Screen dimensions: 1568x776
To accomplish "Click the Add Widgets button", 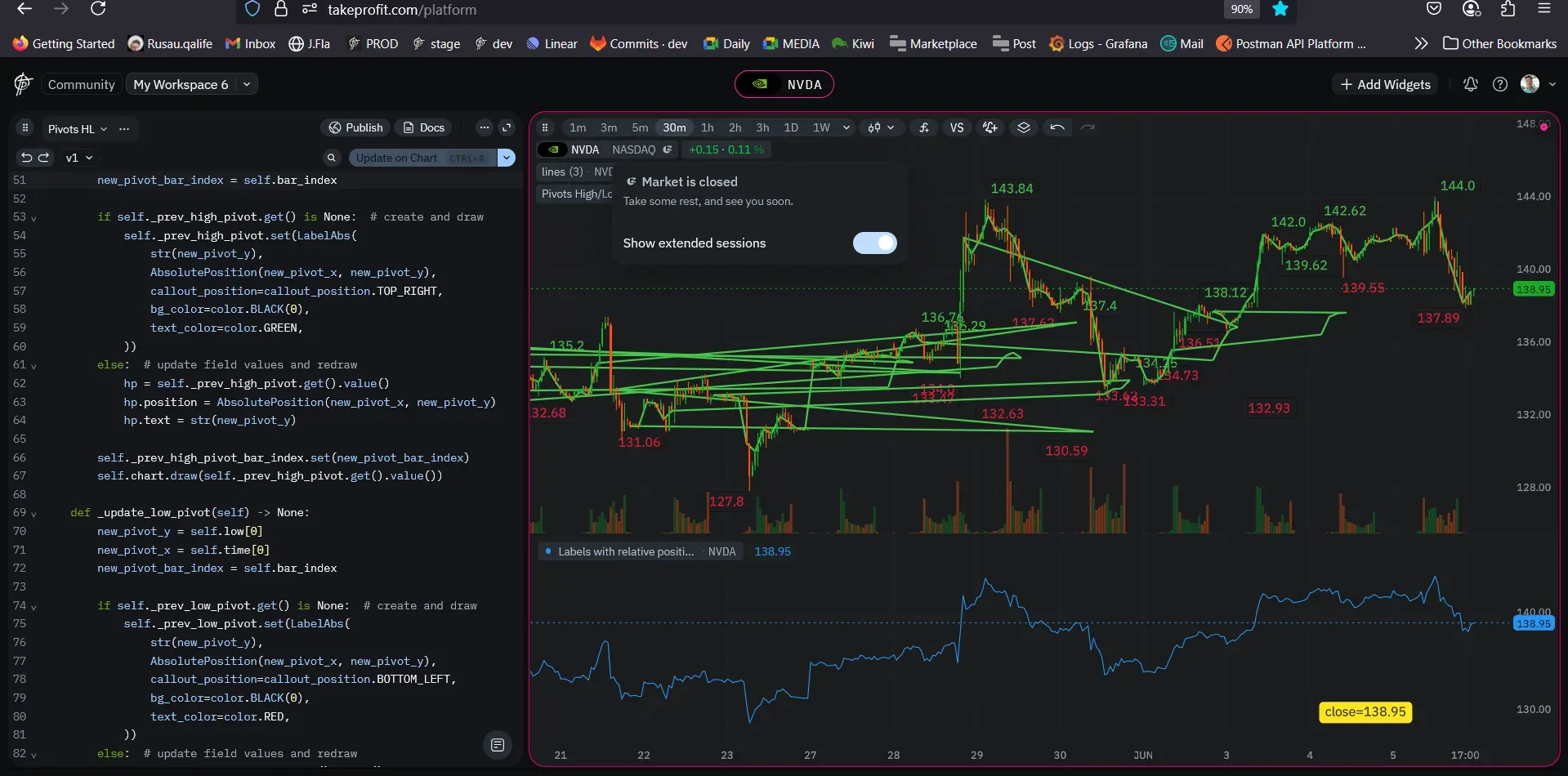I will 1385,84.
